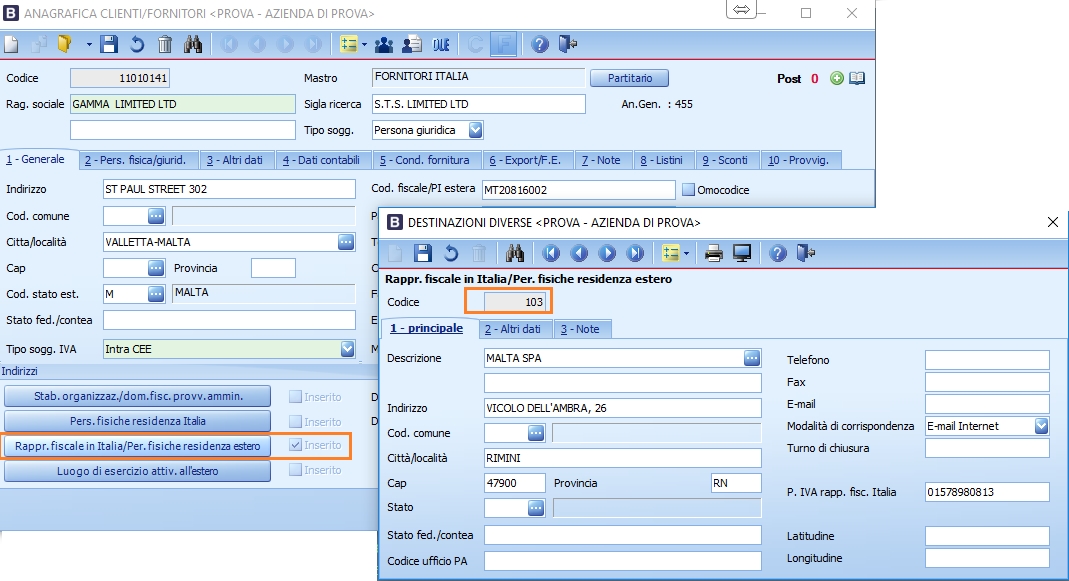Click the P. IVA rappr. fisc. Italia field
The height and width of the screenshot is (581, 1069).
pyautogui.click(x=986, y=492)
